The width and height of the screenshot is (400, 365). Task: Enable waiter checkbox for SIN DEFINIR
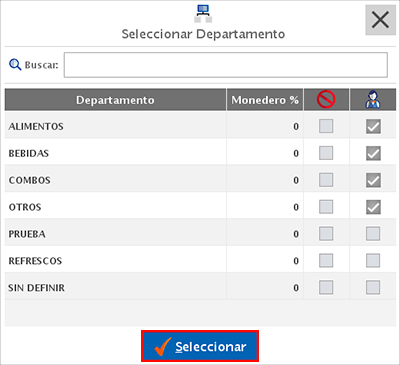(373, 287)
